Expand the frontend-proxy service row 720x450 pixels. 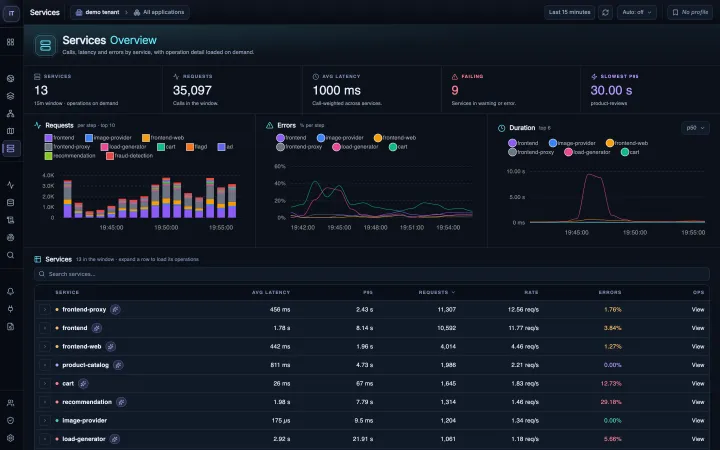[x=45, y=309]
